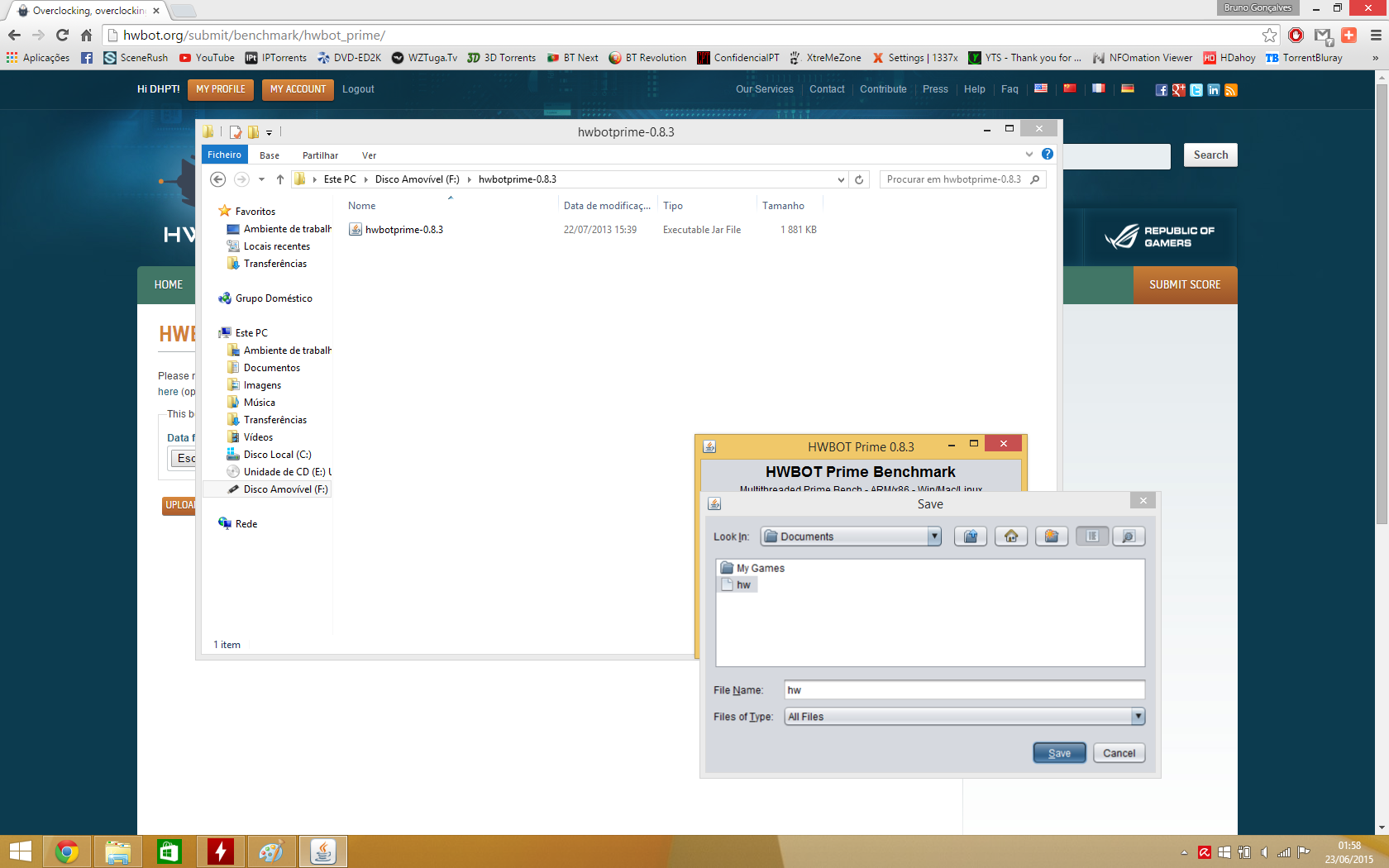Click Este PC breadcrumb in address bar
Image resolution: width=1389 pixels, height=868 pixels.
point(340,179)
